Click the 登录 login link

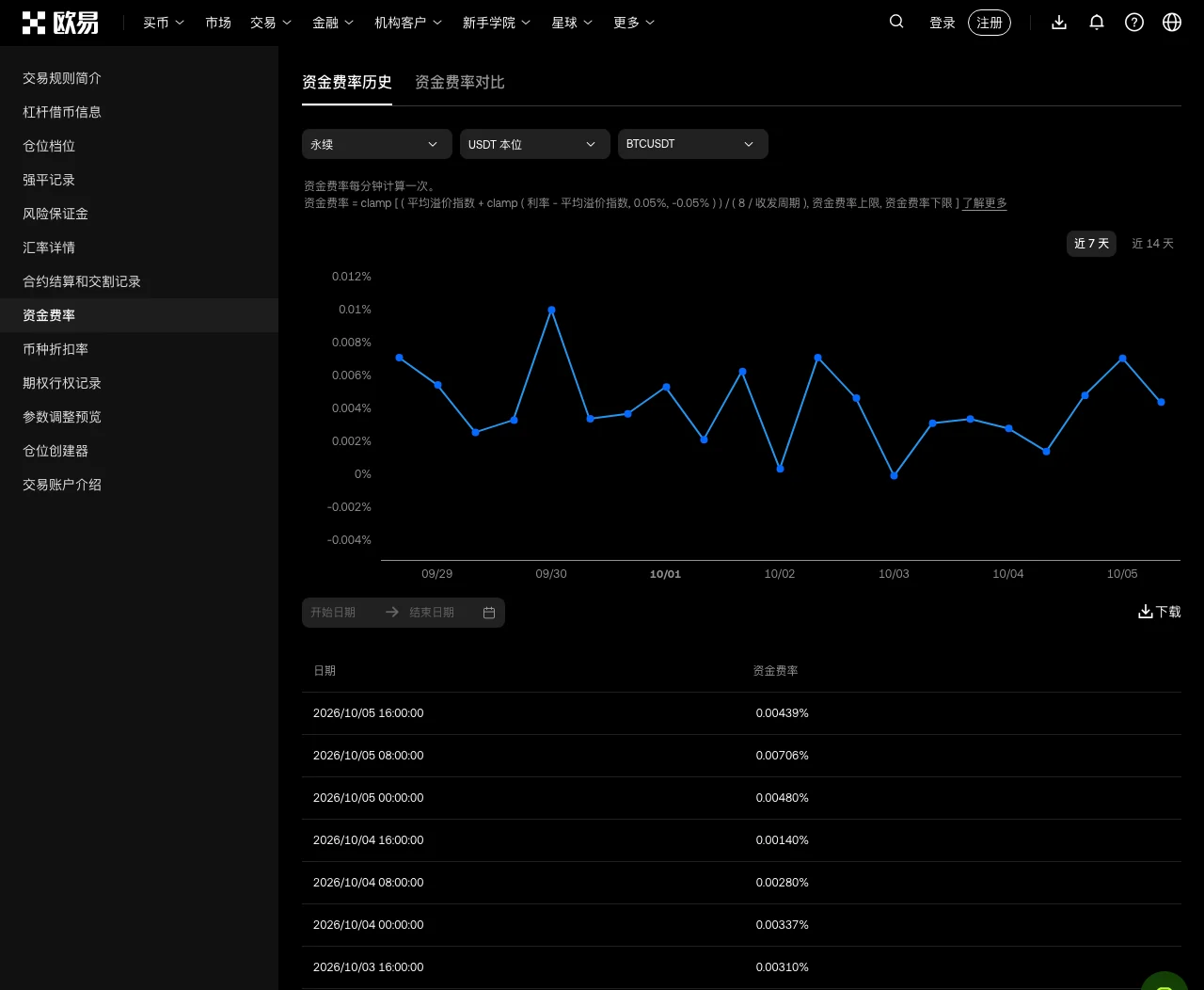tap(943, 23)
